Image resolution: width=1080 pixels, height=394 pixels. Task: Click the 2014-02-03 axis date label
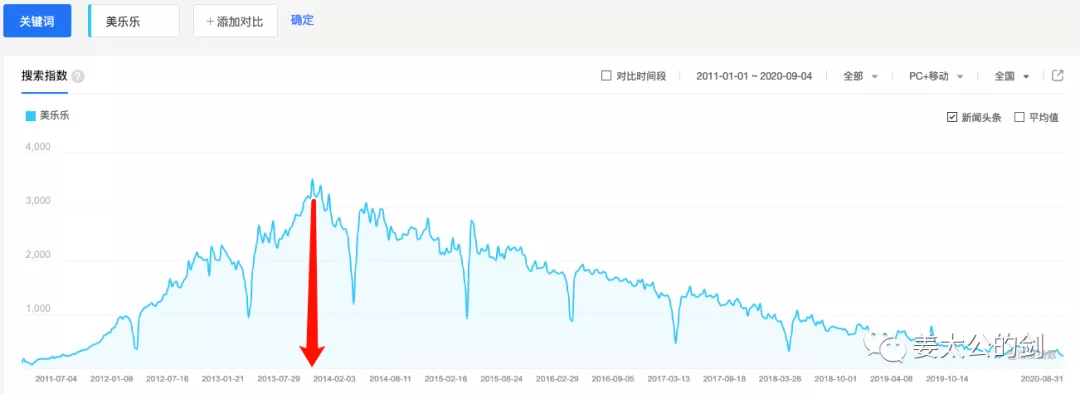(335, 378)
